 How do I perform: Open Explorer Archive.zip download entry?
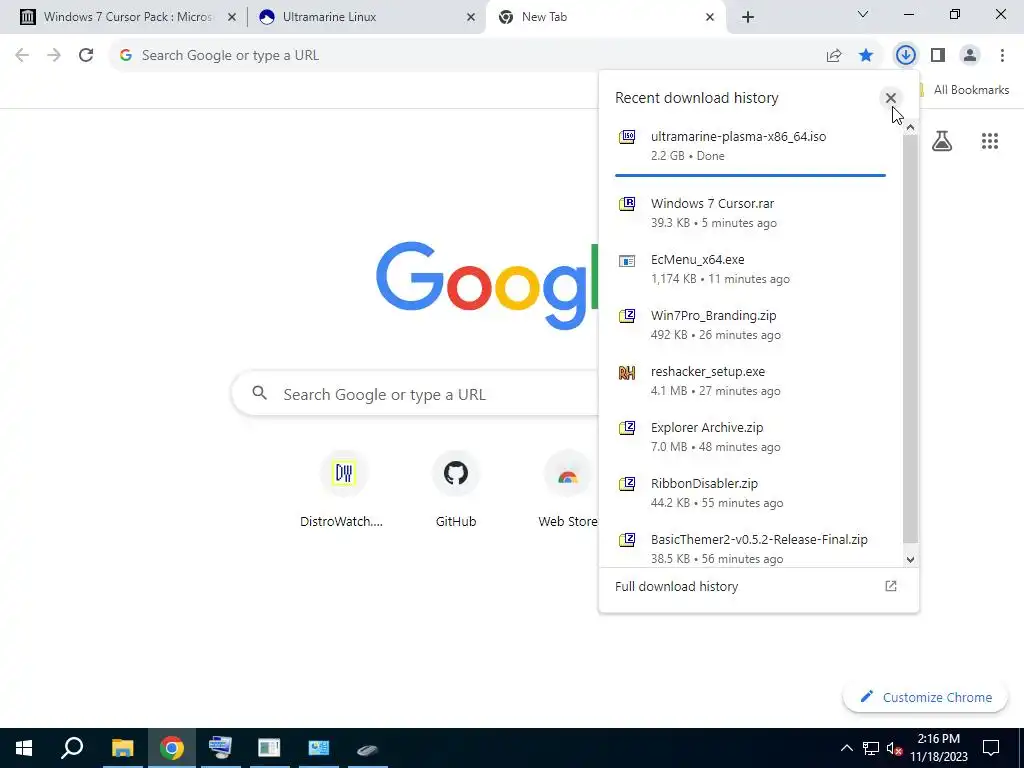pos(750,437)
